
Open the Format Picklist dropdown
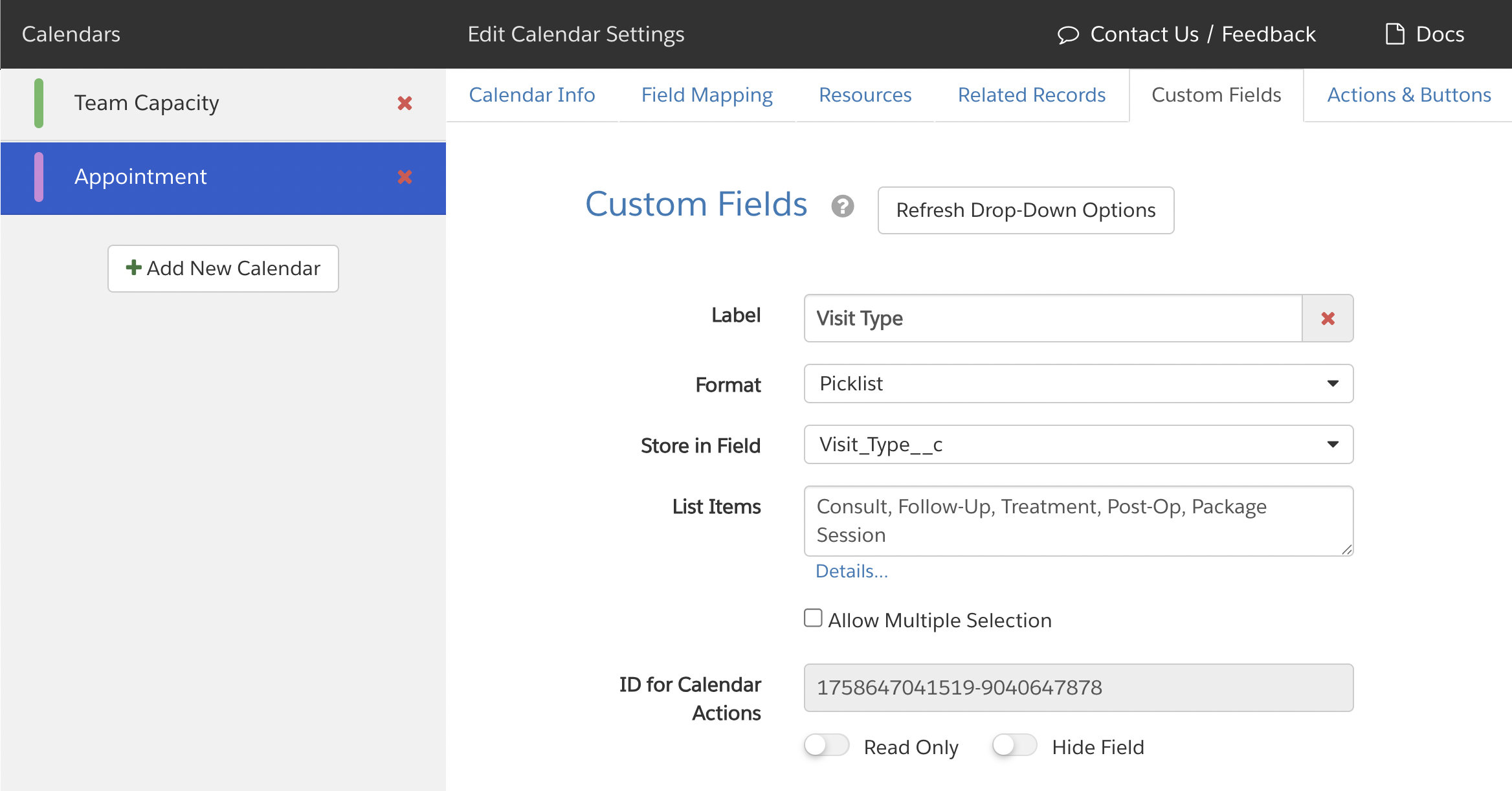tap(1078, 384)
